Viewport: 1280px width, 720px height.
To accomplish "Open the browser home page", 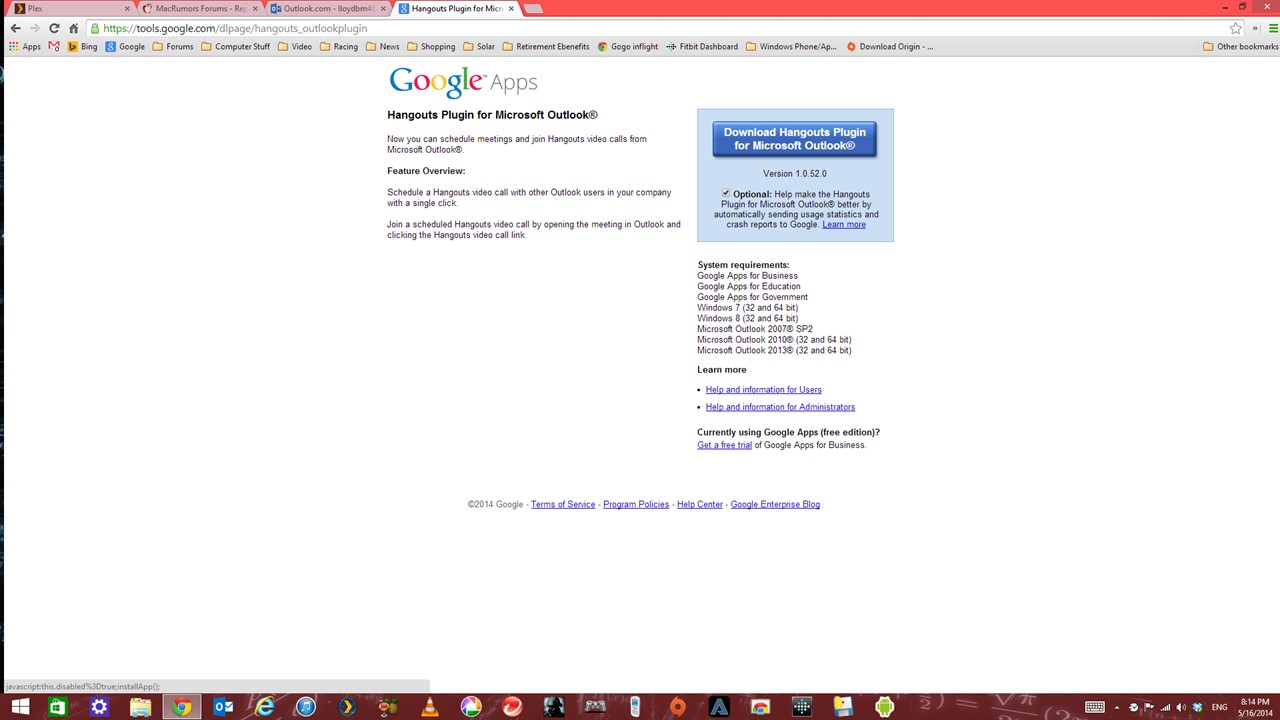I will tap(73, 28).
